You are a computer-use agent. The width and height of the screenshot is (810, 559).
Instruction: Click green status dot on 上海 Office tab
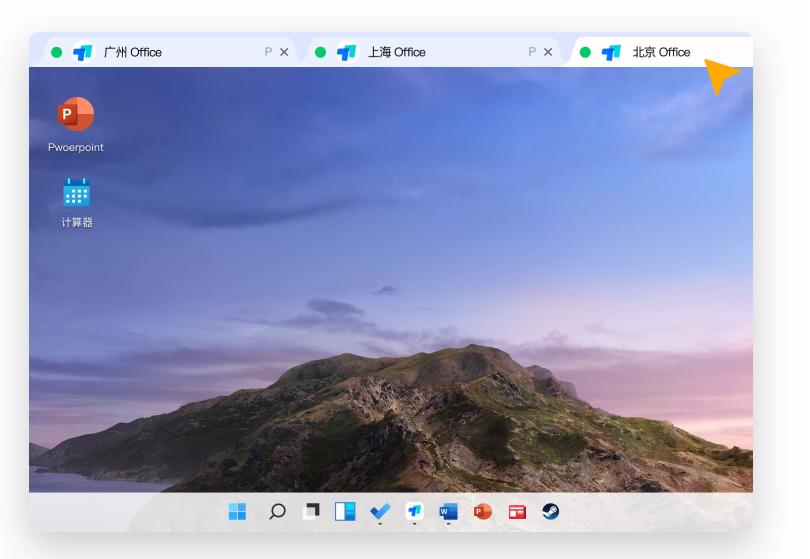[x=320, y=52]
